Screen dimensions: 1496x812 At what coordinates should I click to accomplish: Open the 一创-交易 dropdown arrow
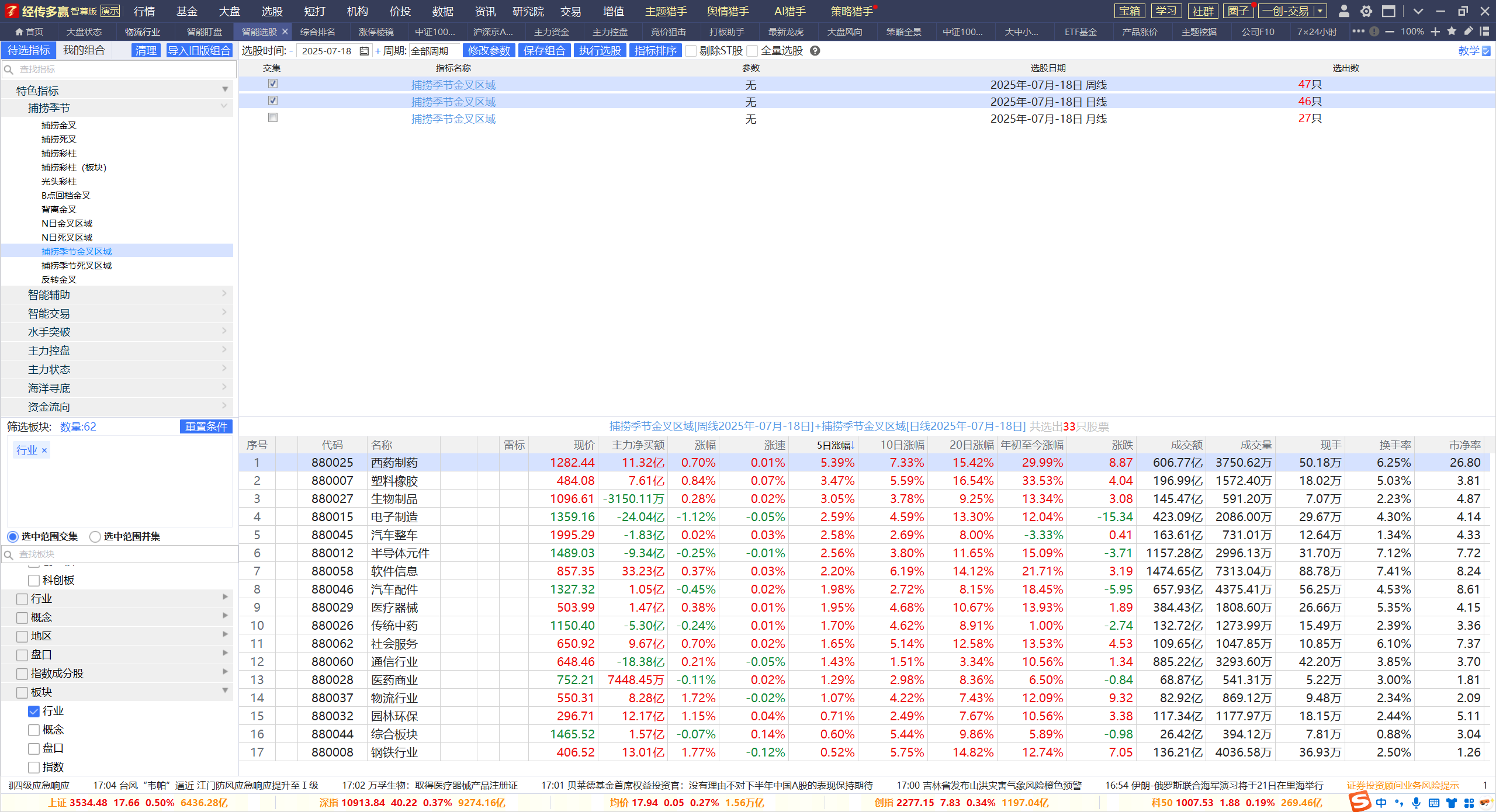[1320, 11]
